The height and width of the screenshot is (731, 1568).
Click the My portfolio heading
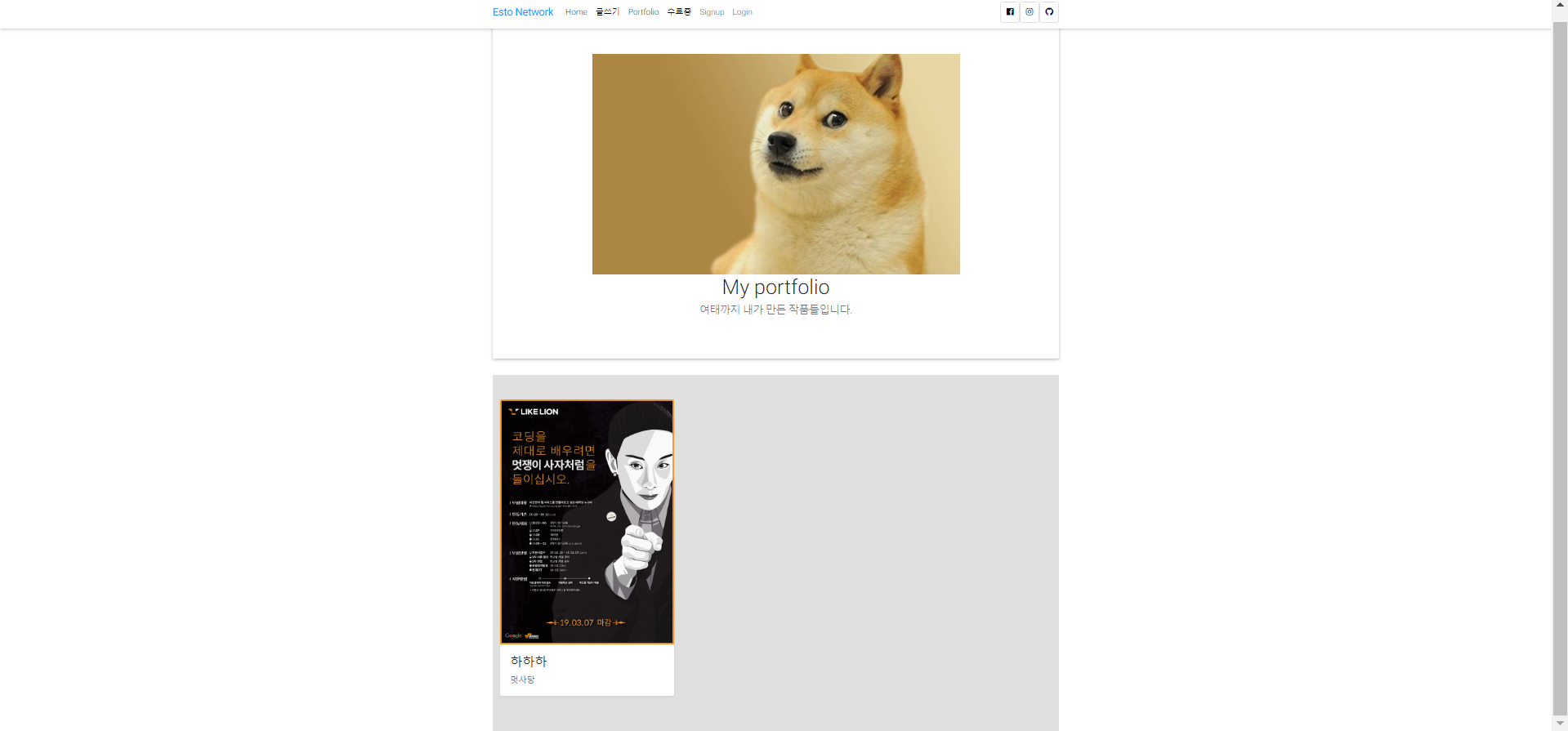coord(775,287)
